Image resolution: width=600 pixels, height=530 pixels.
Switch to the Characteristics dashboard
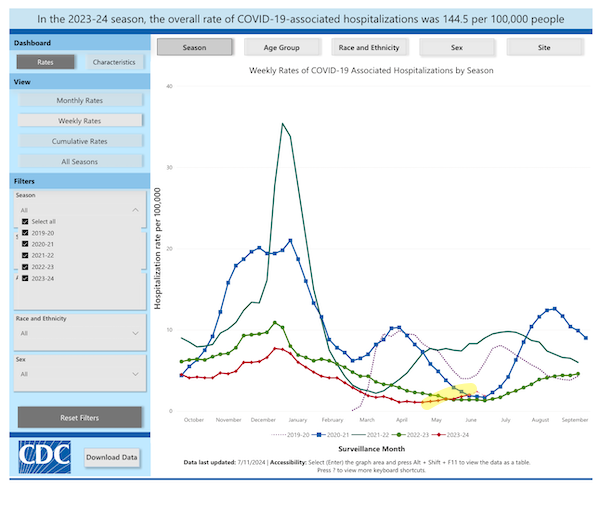[112, 63]
